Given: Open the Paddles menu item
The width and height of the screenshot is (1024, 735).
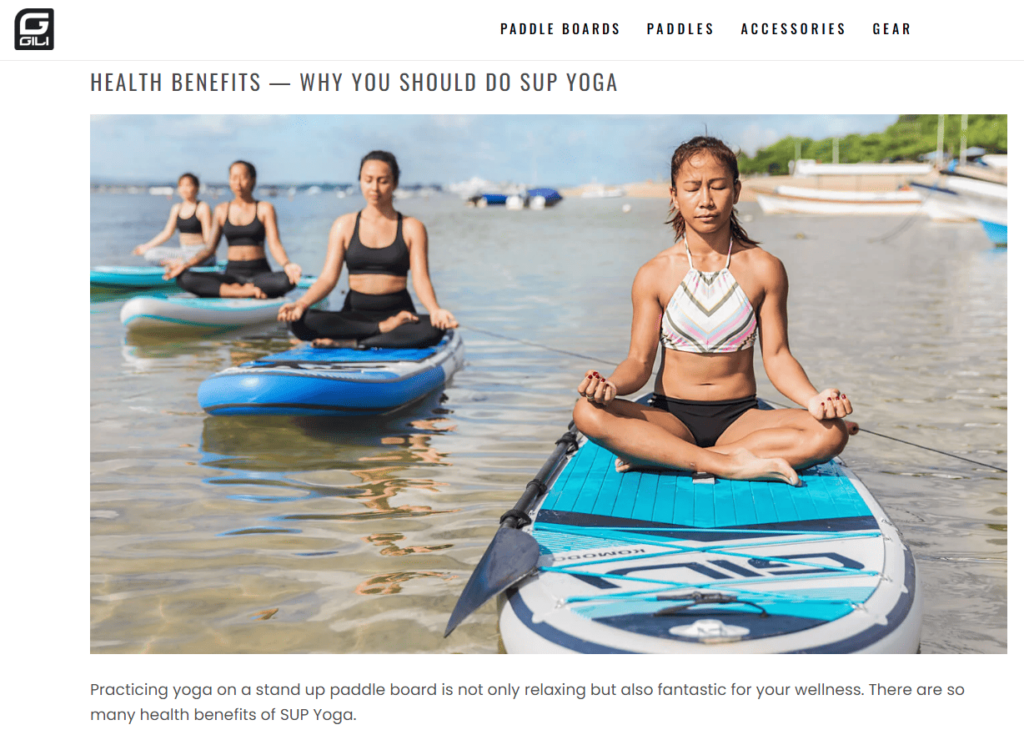Looking at the screenshot, I should [680, 29].
